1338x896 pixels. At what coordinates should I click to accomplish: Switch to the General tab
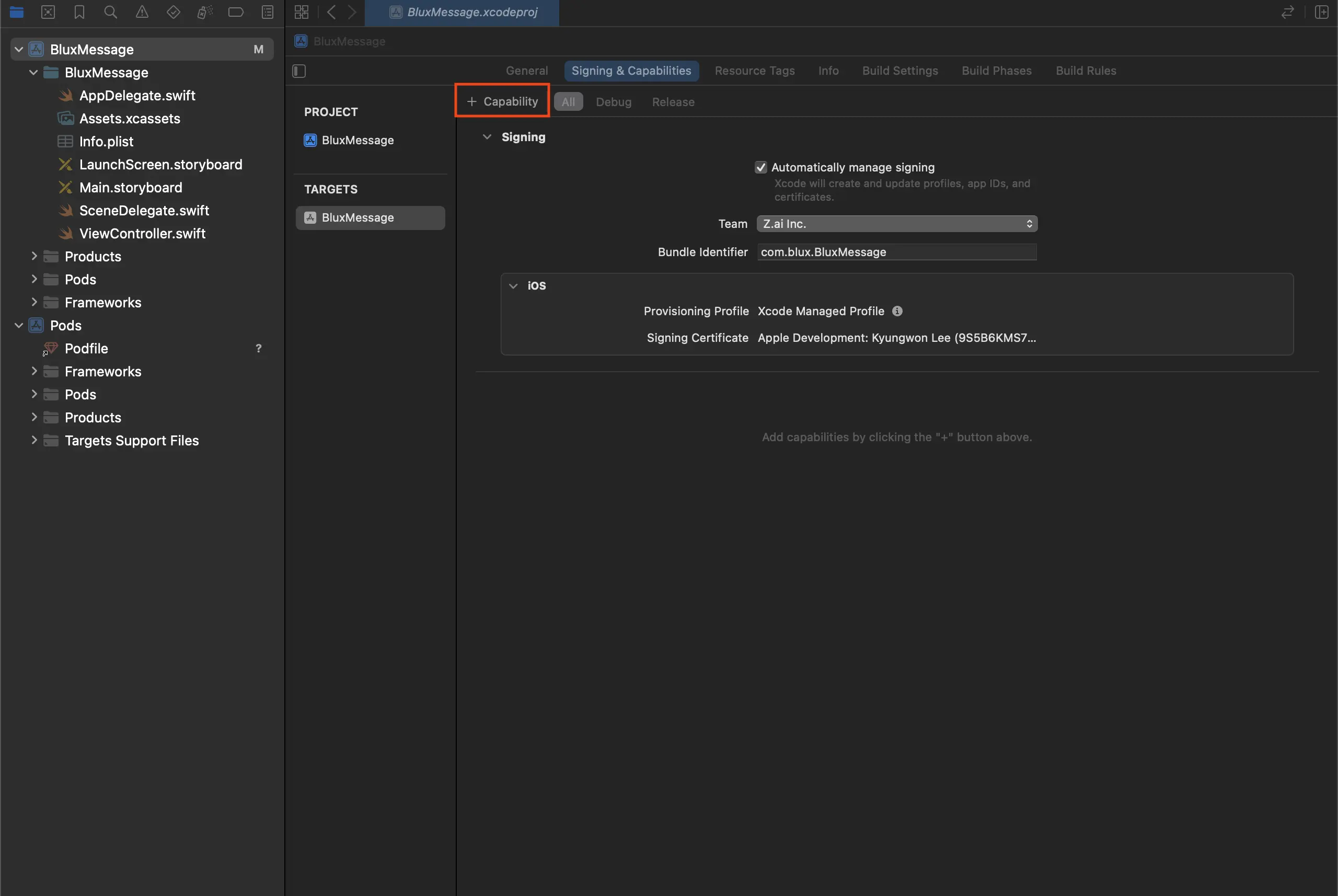526,71
